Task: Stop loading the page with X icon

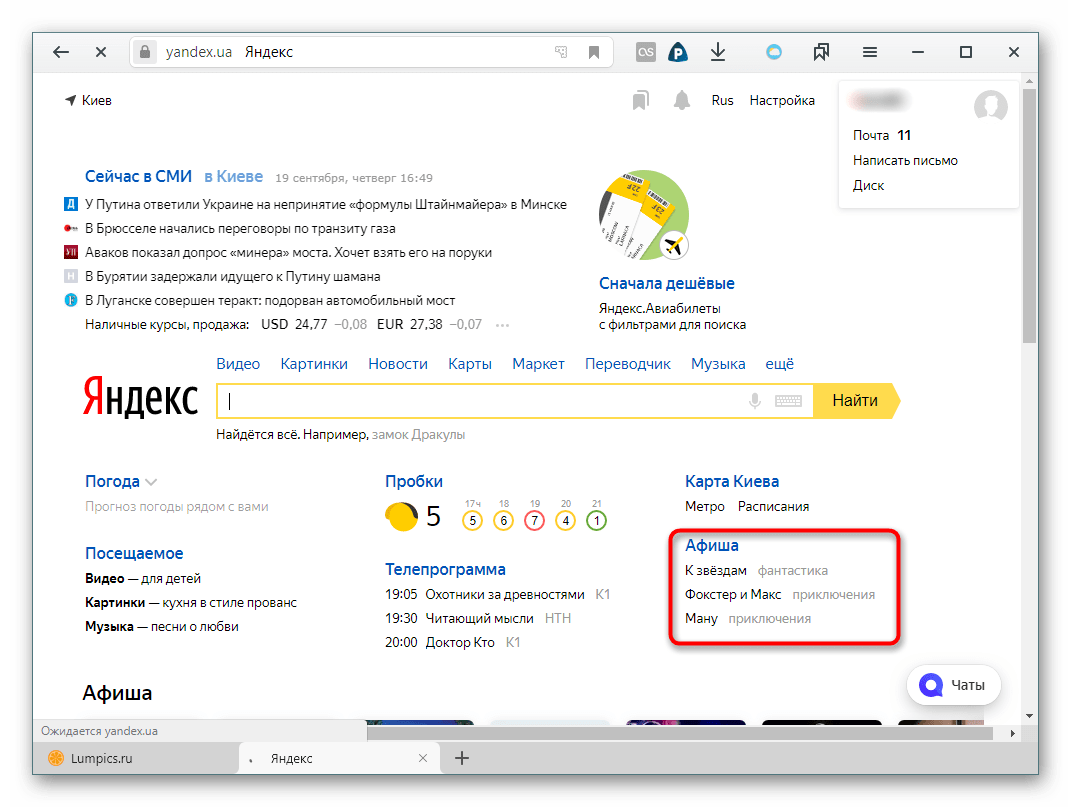Action: tap(100, 52)
